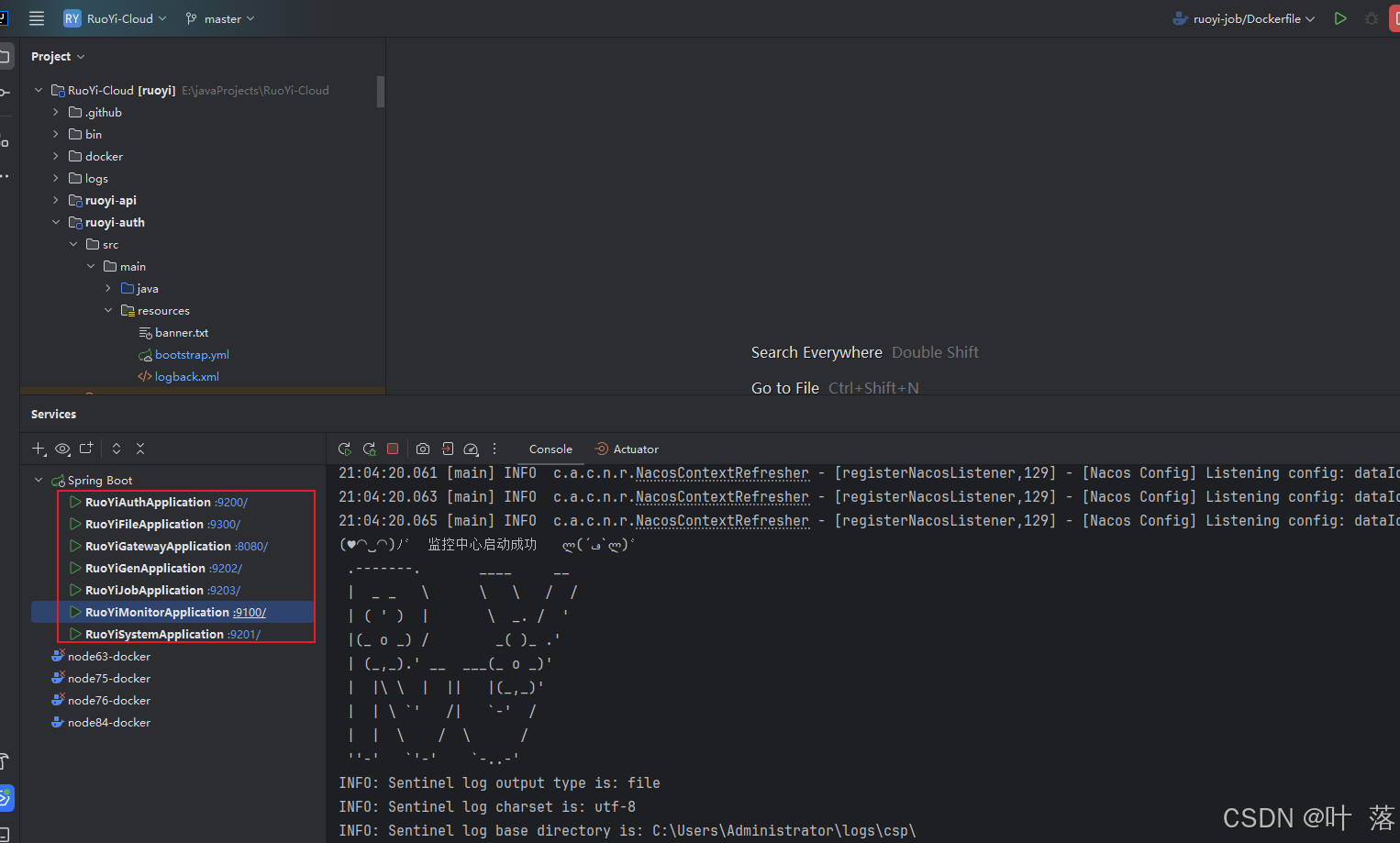Click the Rerun in Debug mode icon
The width and height of the screenshot is (1400, 843).
pyautogui.click(x=370, y=449)
